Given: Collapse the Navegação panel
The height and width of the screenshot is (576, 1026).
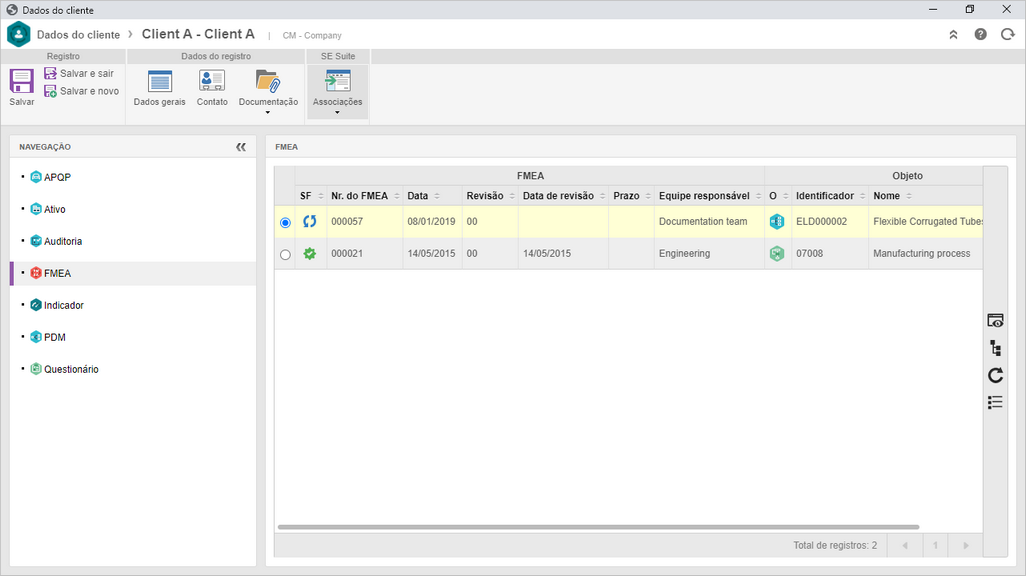Looking at the screenshot, I should (241, 147).
